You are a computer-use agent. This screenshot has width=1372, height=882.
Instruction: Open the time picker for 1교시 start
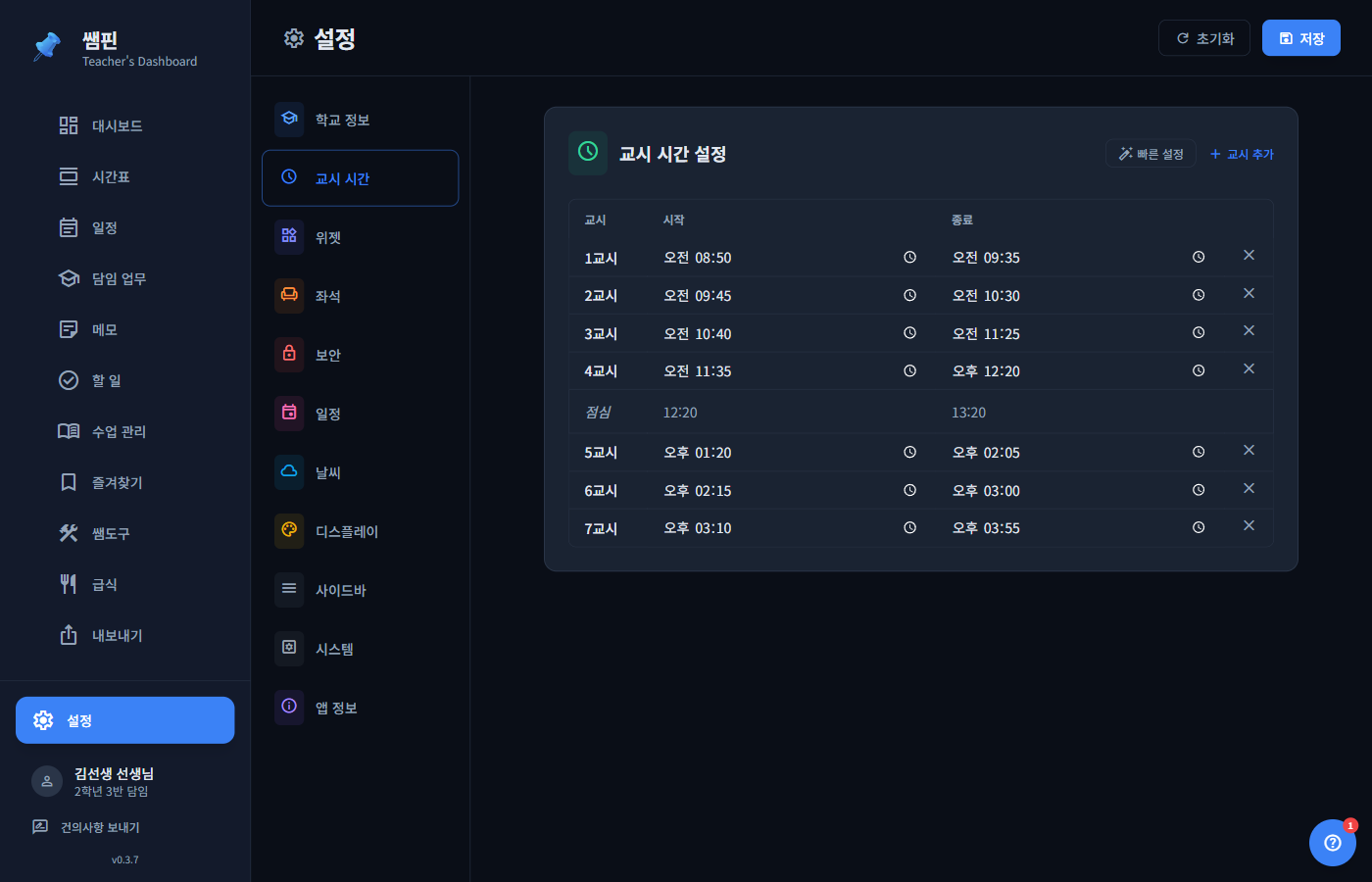909,257
